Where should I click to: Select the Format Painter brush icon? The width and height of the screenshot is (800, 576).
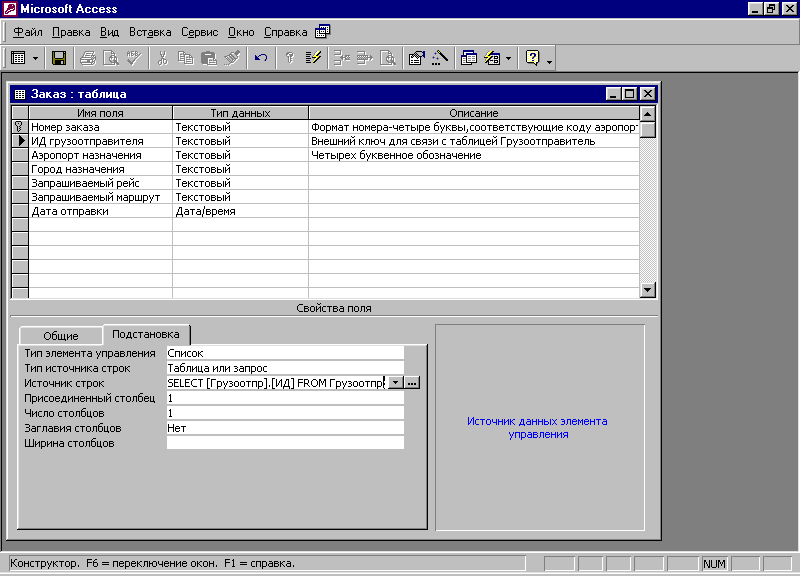click(232, 58)
